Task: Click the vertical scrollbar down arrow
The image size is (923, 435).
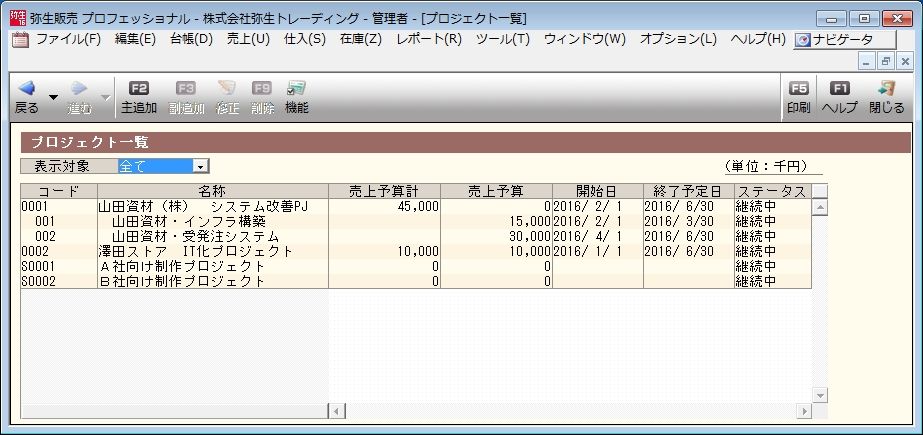Action: pos(820,394)
